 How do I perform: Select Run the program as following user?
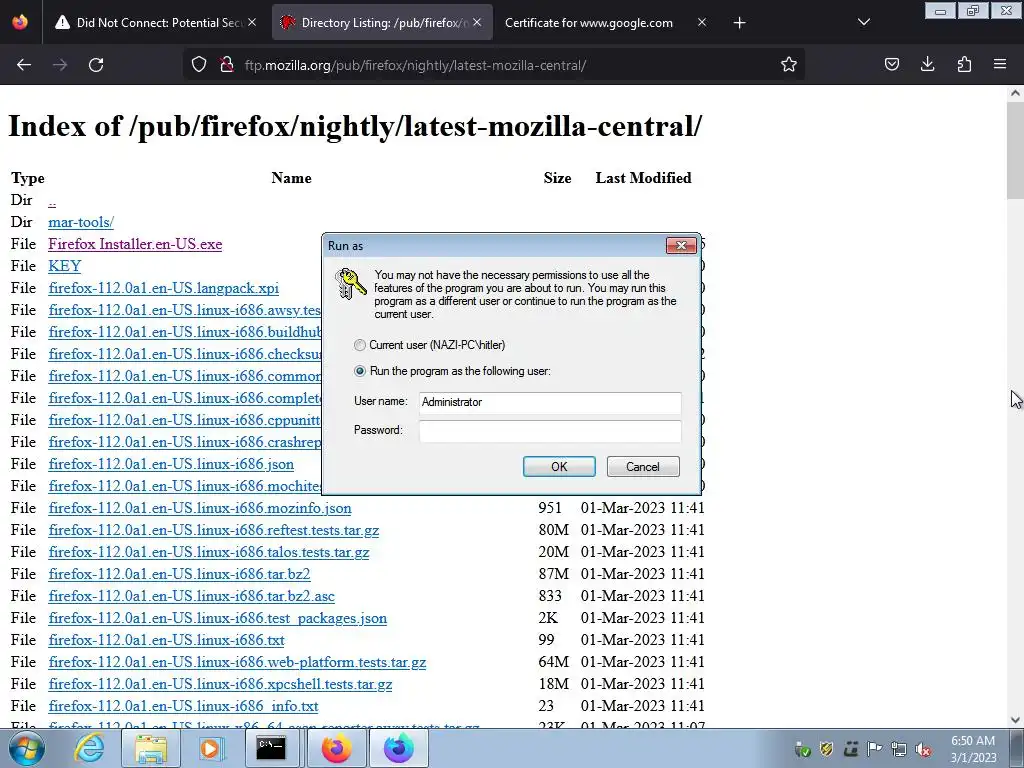click(x=360, y=371)
